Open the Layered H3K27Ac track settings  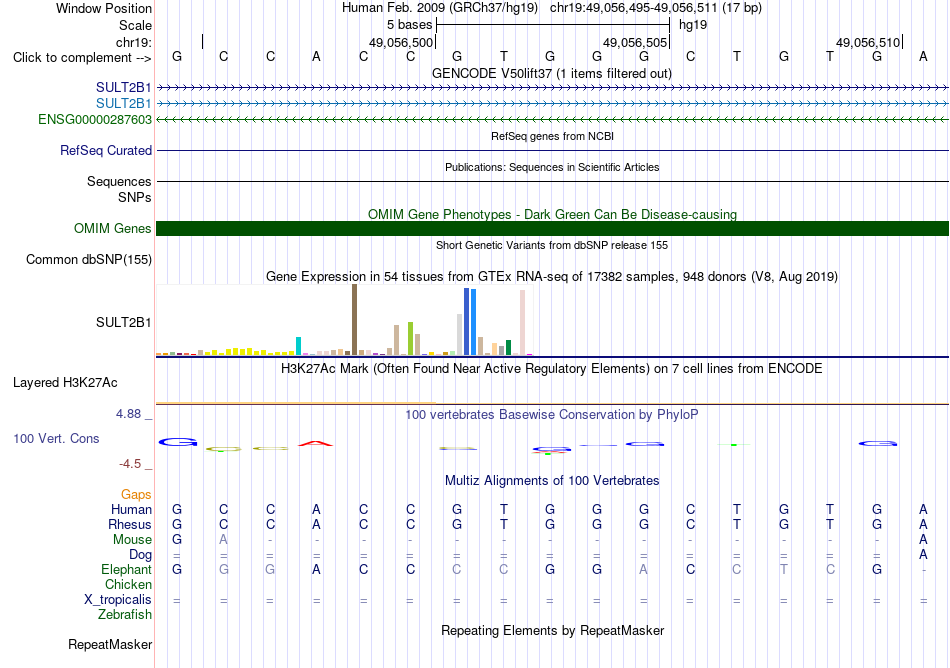65,383
